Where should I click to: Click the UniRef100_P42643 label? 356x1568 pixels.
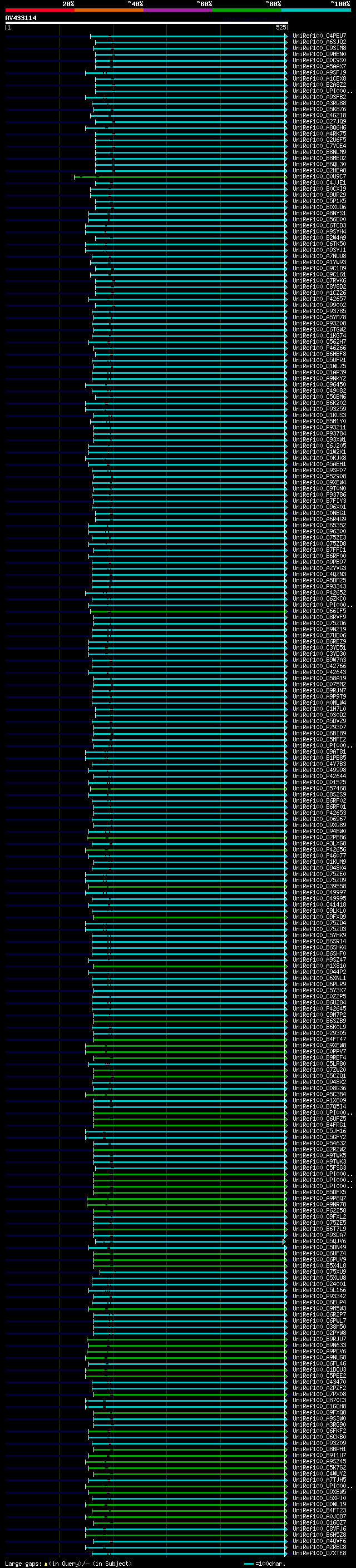(319, 672)
